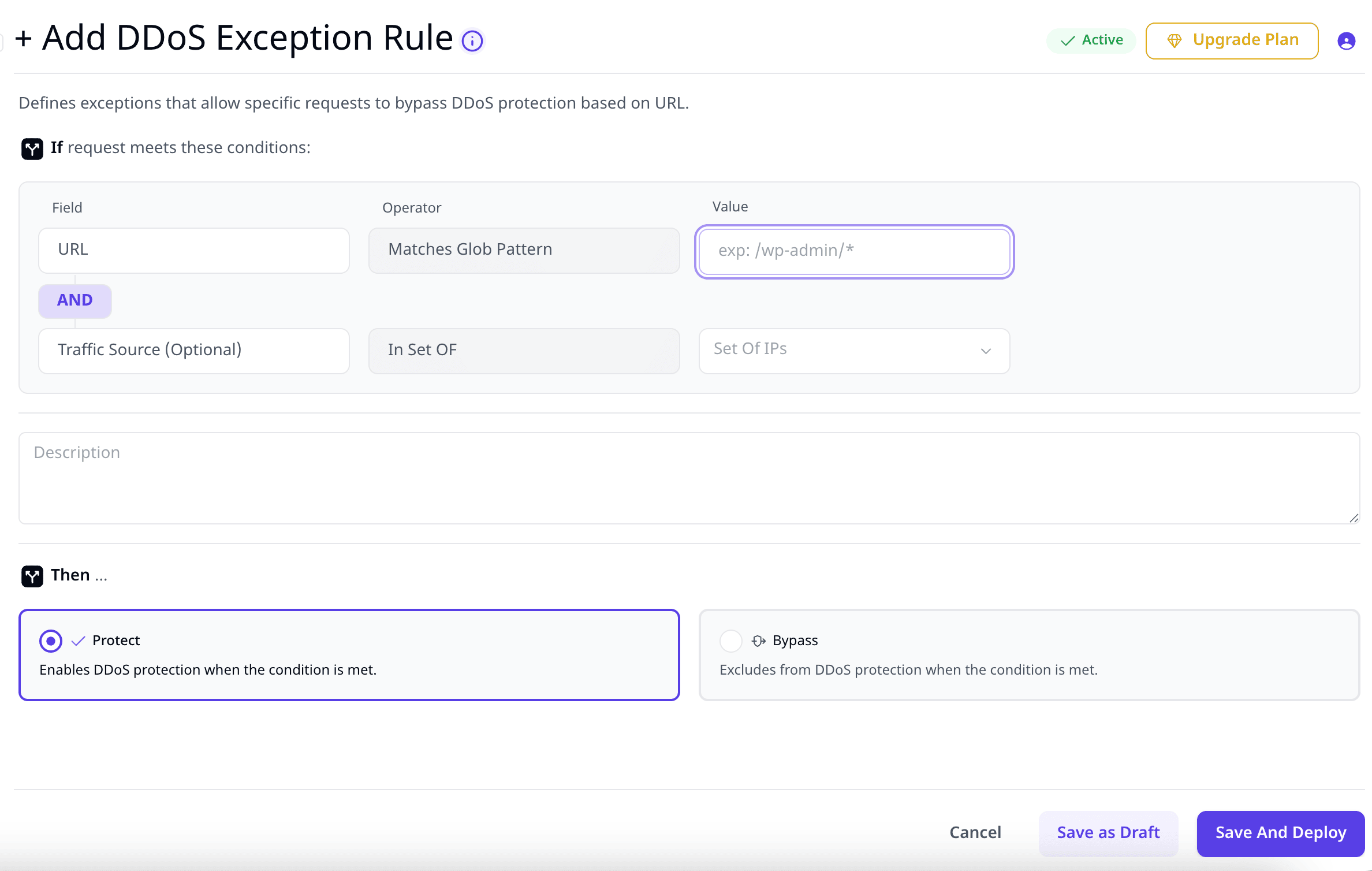Click the 'Add DDoS Exception Rule' heading

click(x=247, y=38)
